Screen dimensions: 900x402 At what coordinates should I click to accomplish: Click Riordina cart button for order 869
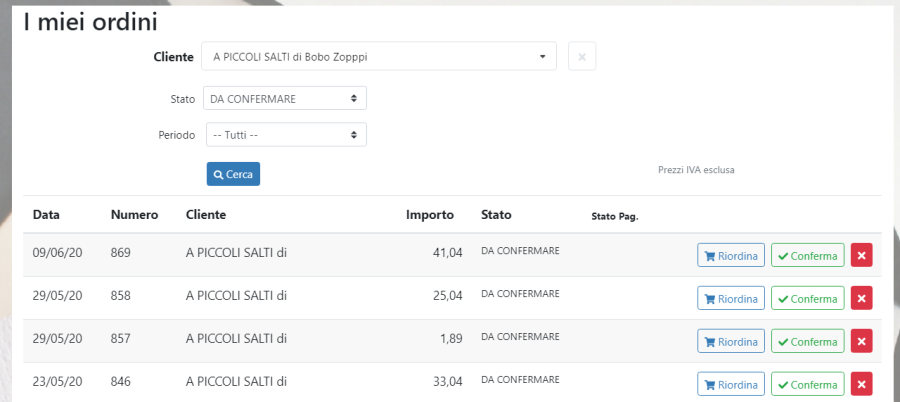click(730, 256)
